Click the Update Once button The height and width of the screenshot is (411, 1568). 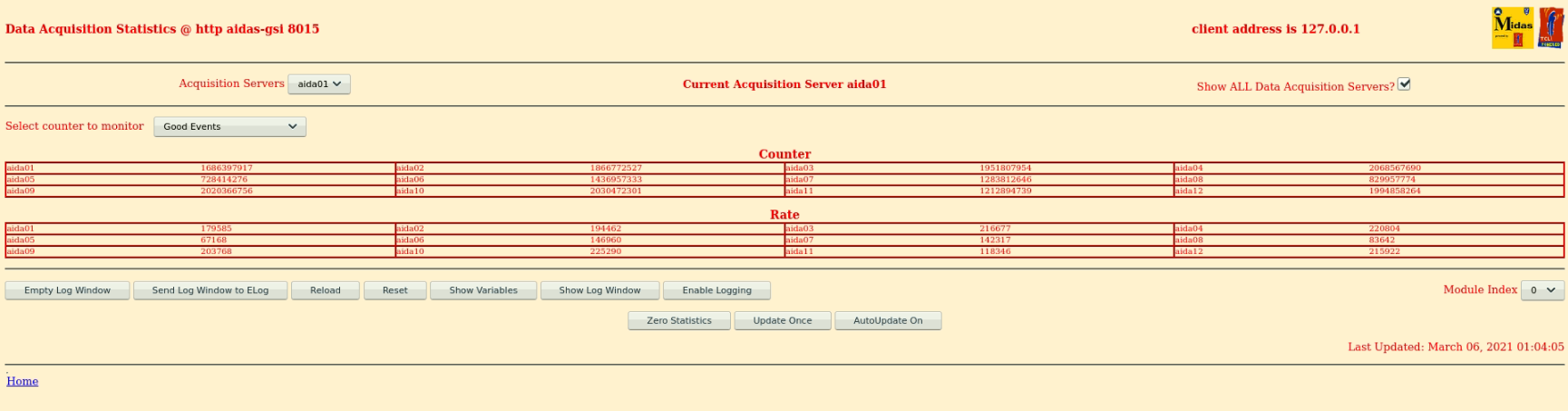pos(783,320)
